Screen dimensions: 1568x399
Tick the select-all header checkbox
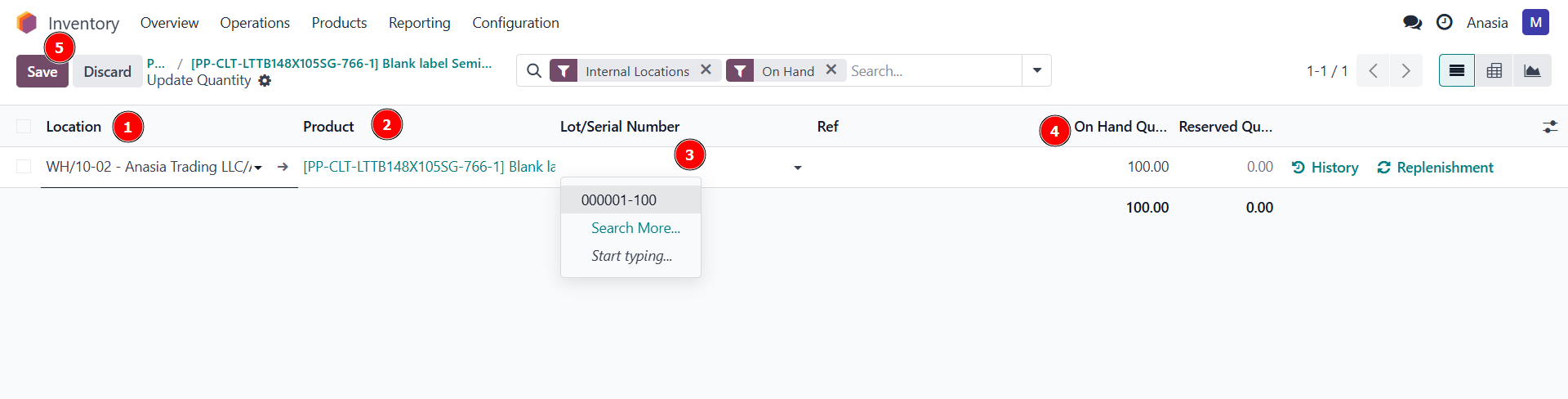[x=24, y=127]
